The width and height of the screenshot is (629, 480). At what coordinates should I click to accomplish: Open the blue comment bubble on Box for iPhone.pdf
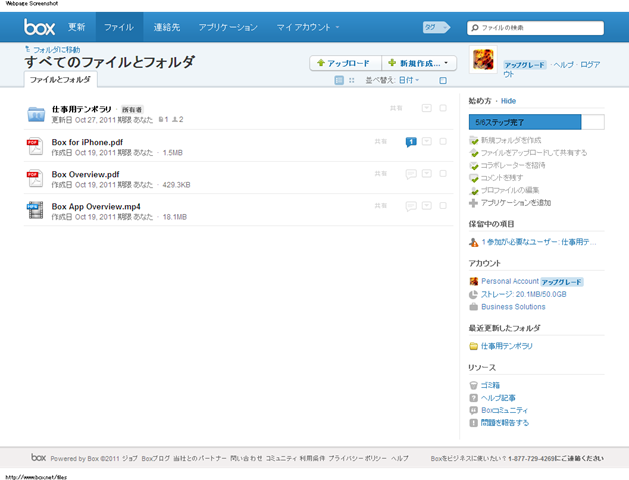[x=410, y=142]
